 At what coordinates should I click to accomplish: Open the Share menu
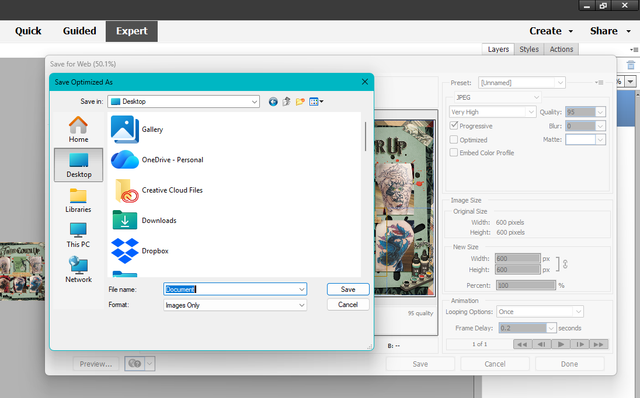(x=610, y=31)
